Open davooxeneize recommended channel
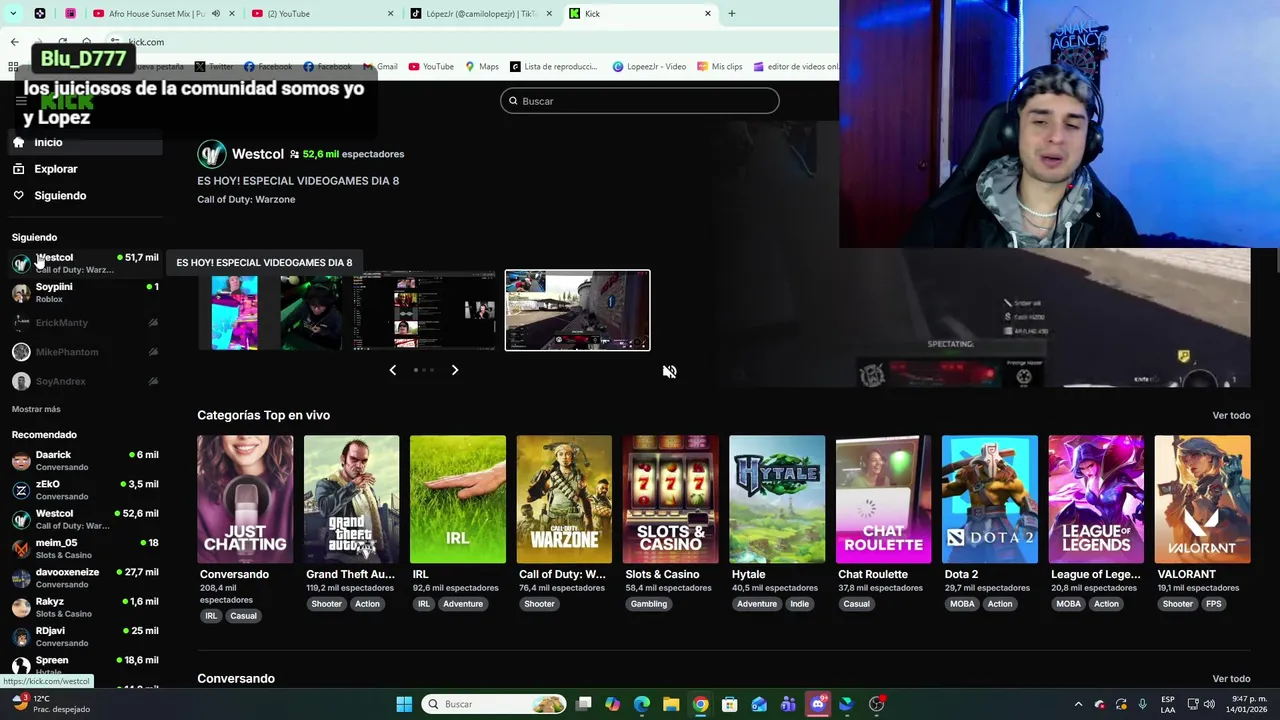The height and width of the screenshot is (720, 1280). tap(85, 578)
